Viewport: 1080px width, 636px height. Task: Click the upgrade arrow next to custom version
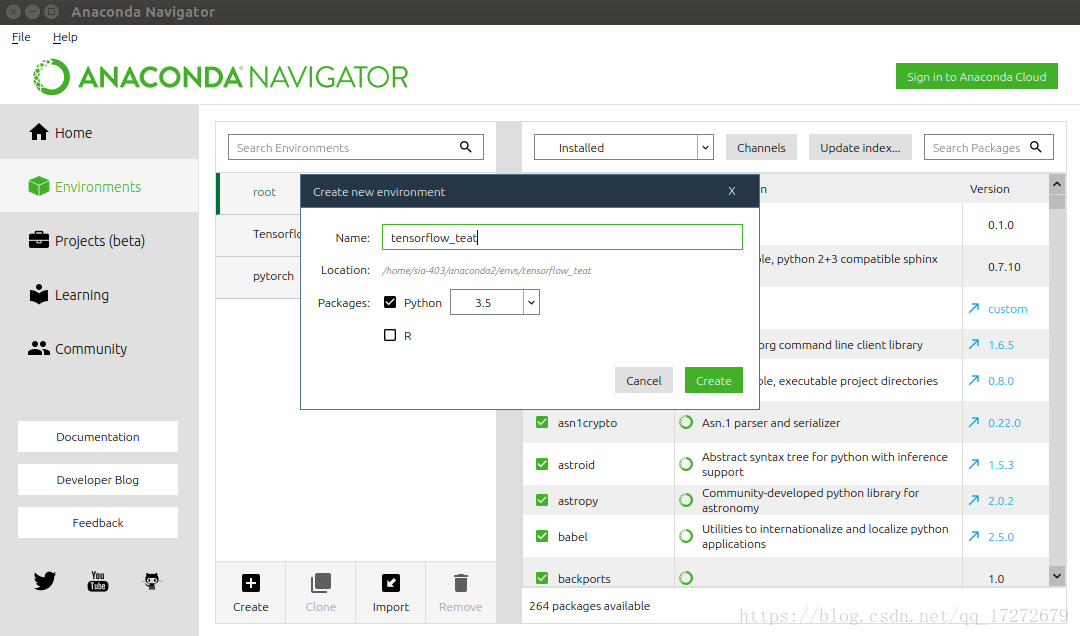coord(974,308)
